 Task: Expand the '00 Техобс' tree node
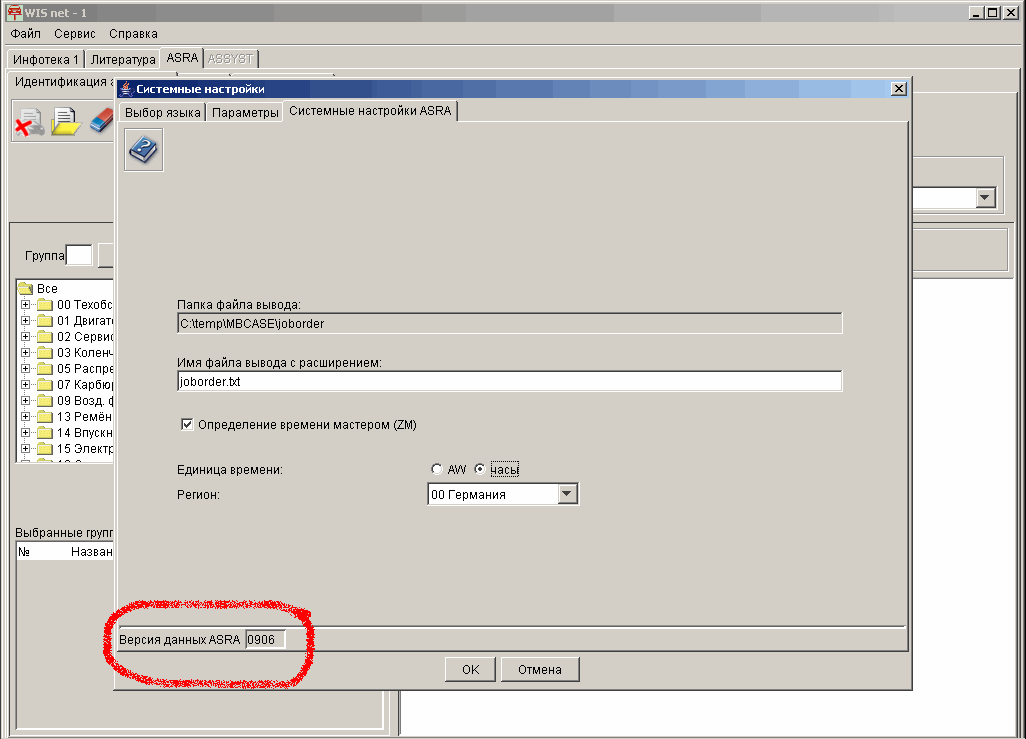pos(25,305)
